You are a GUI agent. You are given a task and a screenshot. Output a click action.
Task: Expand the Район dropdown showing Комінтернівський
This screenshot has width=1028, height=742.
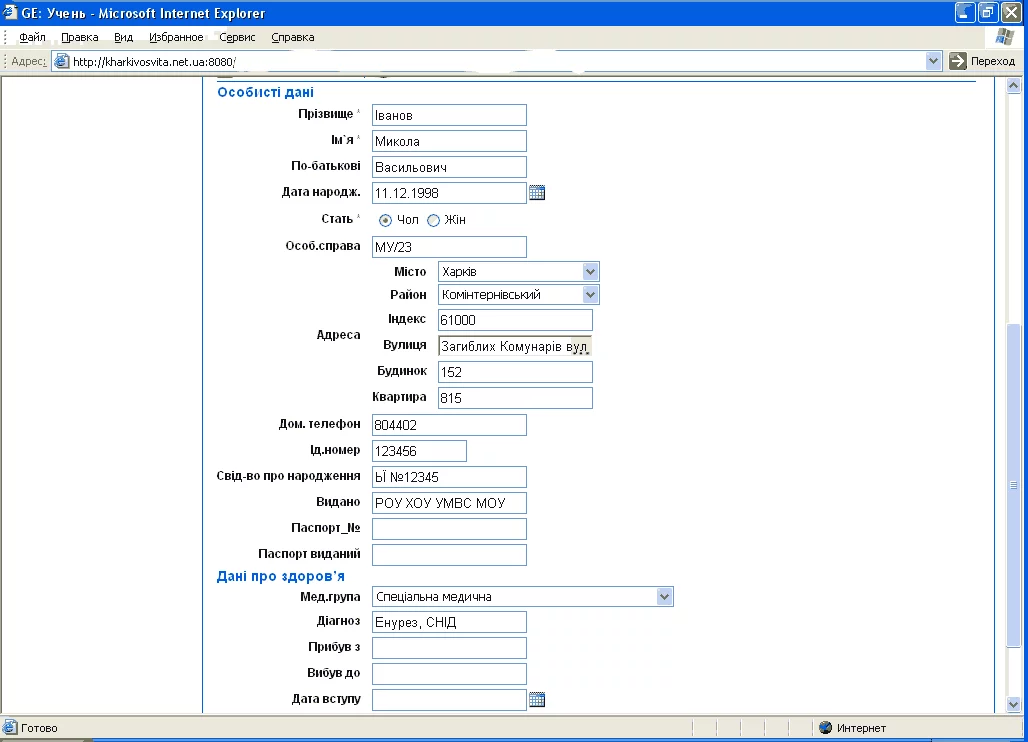(590, 295)
